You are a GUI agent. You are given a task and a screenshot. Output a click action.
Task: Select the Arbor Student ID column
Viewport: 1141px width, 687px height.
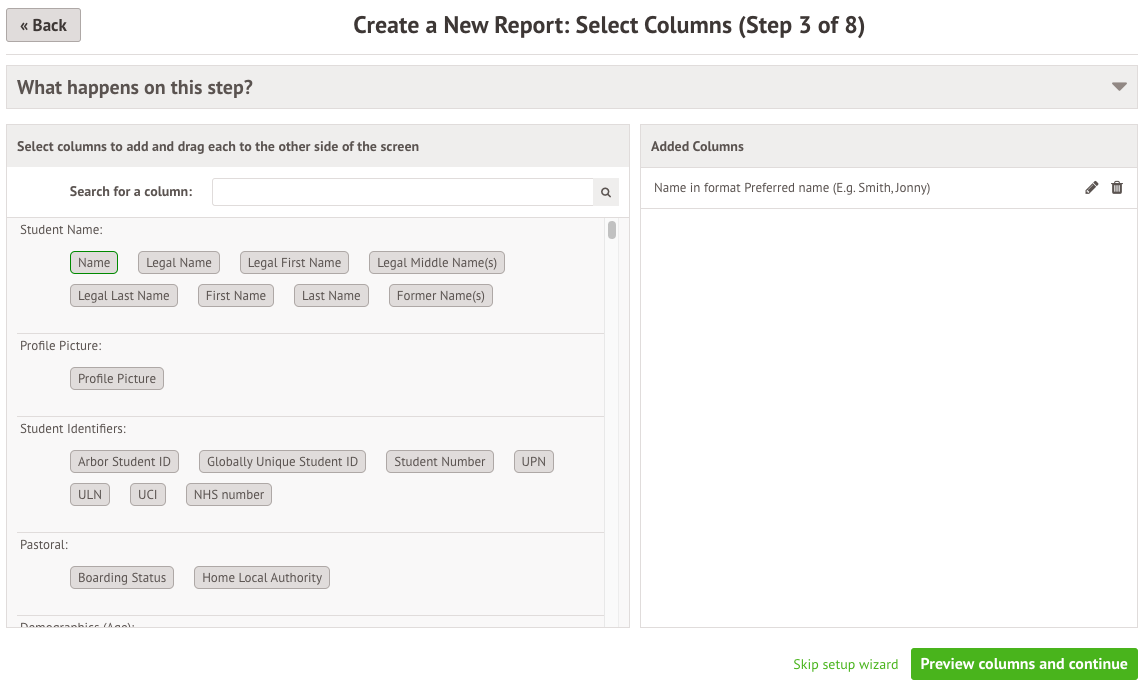coord(124,462)
